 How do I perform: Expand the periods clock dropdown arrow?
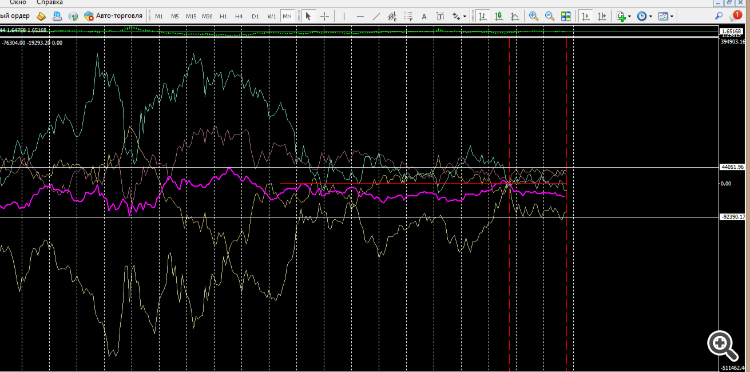click(651, 16)
